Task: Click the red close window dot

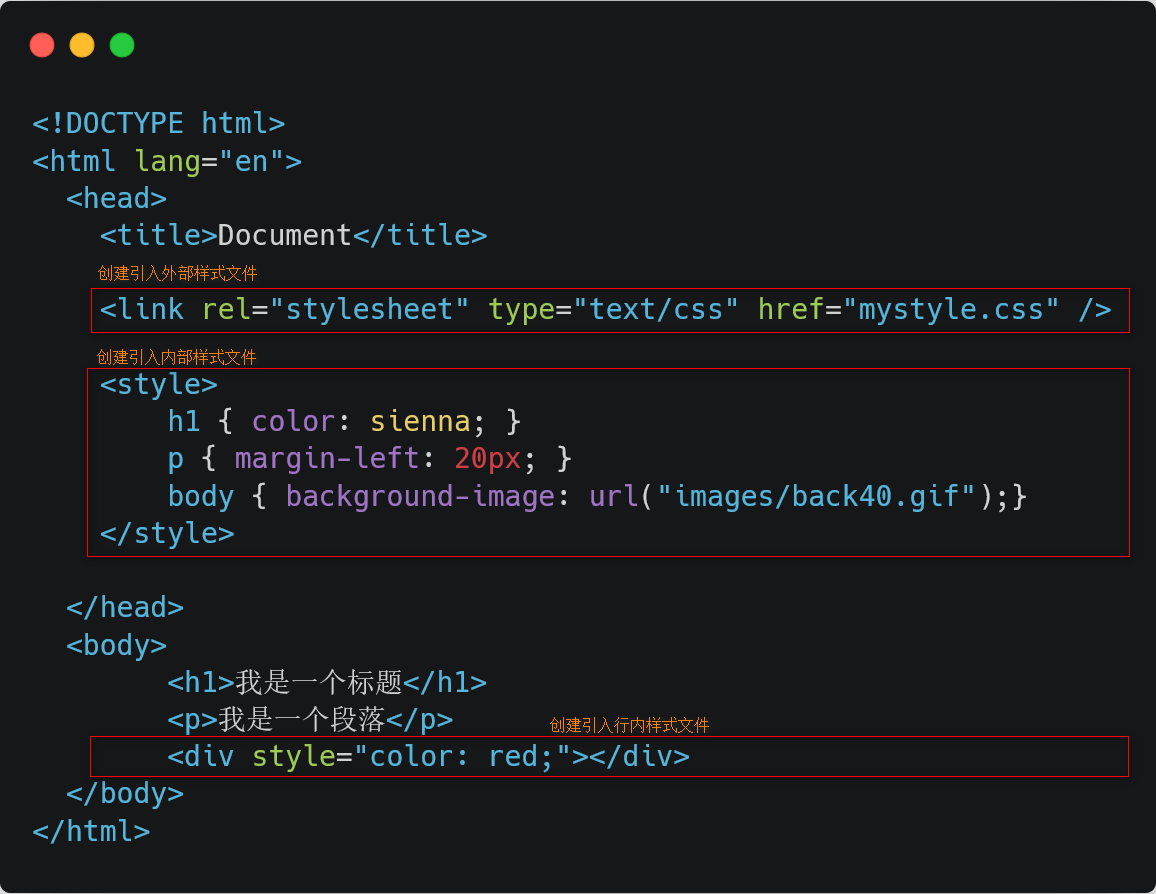Action: coord(42,45)
